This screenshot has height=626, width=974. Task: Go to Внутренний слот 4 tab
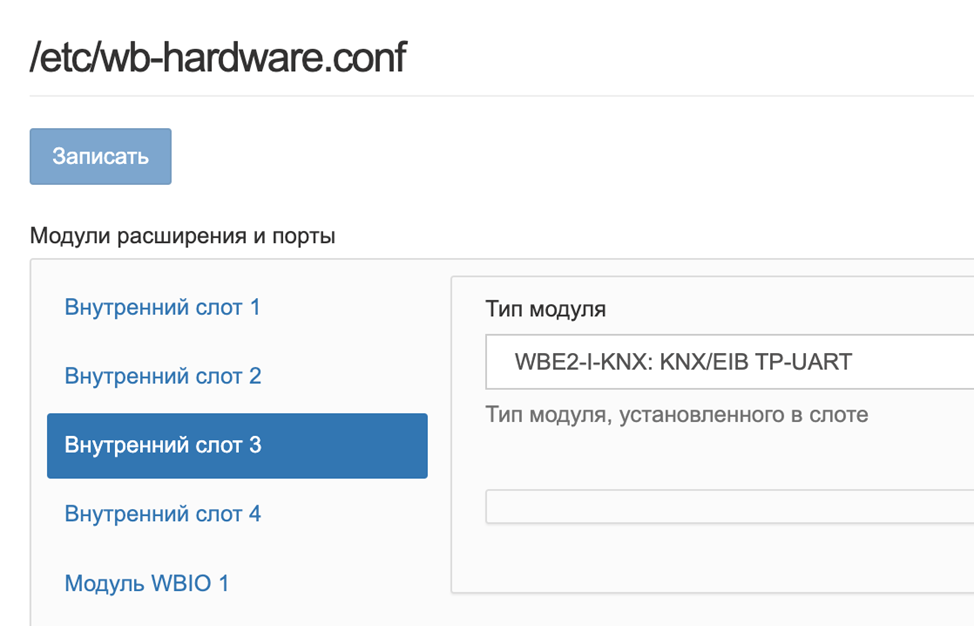coord(163,514)
